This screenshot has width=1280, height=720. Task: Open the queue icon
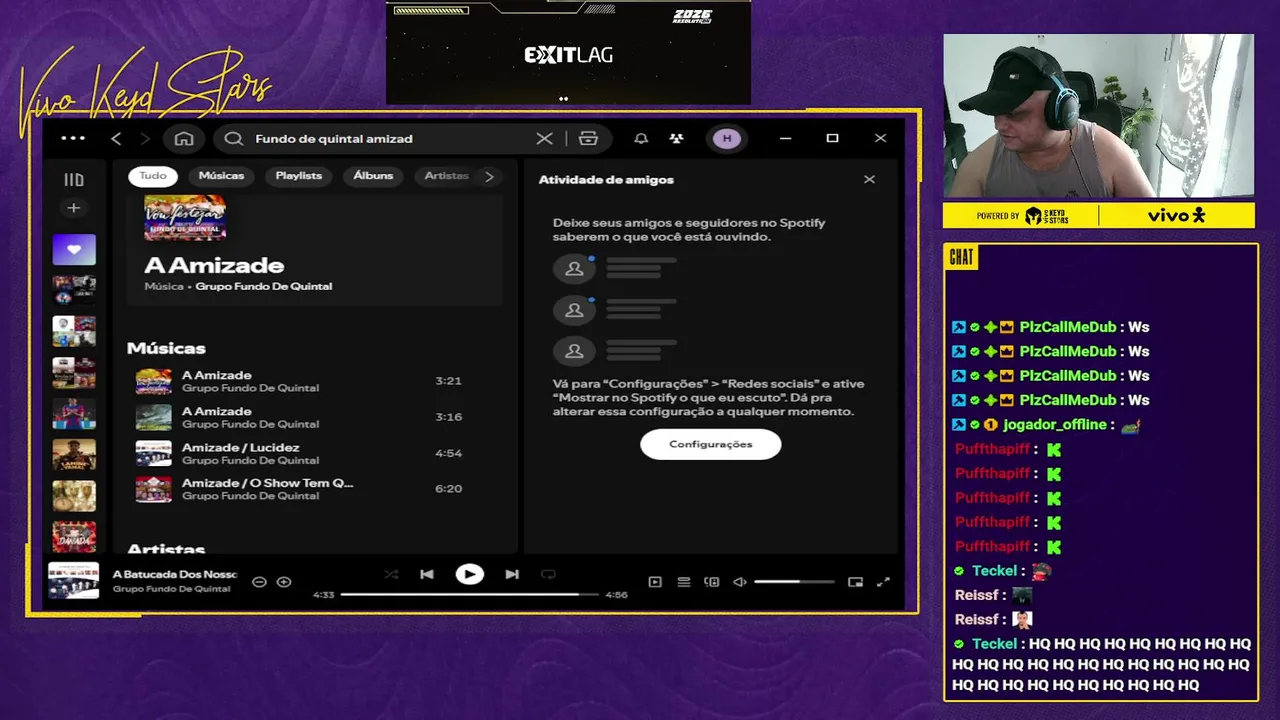pos(684,582)
